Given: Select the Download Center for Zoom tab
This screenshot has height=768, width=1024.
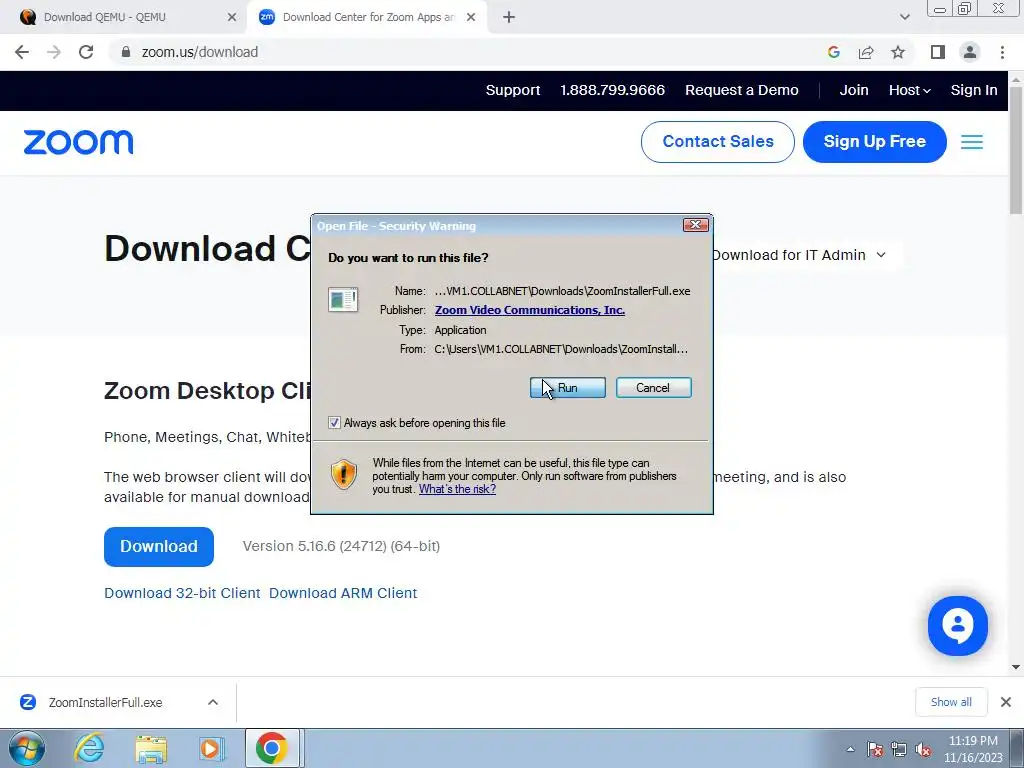Looking at the screenshot, I should (369, 17).
